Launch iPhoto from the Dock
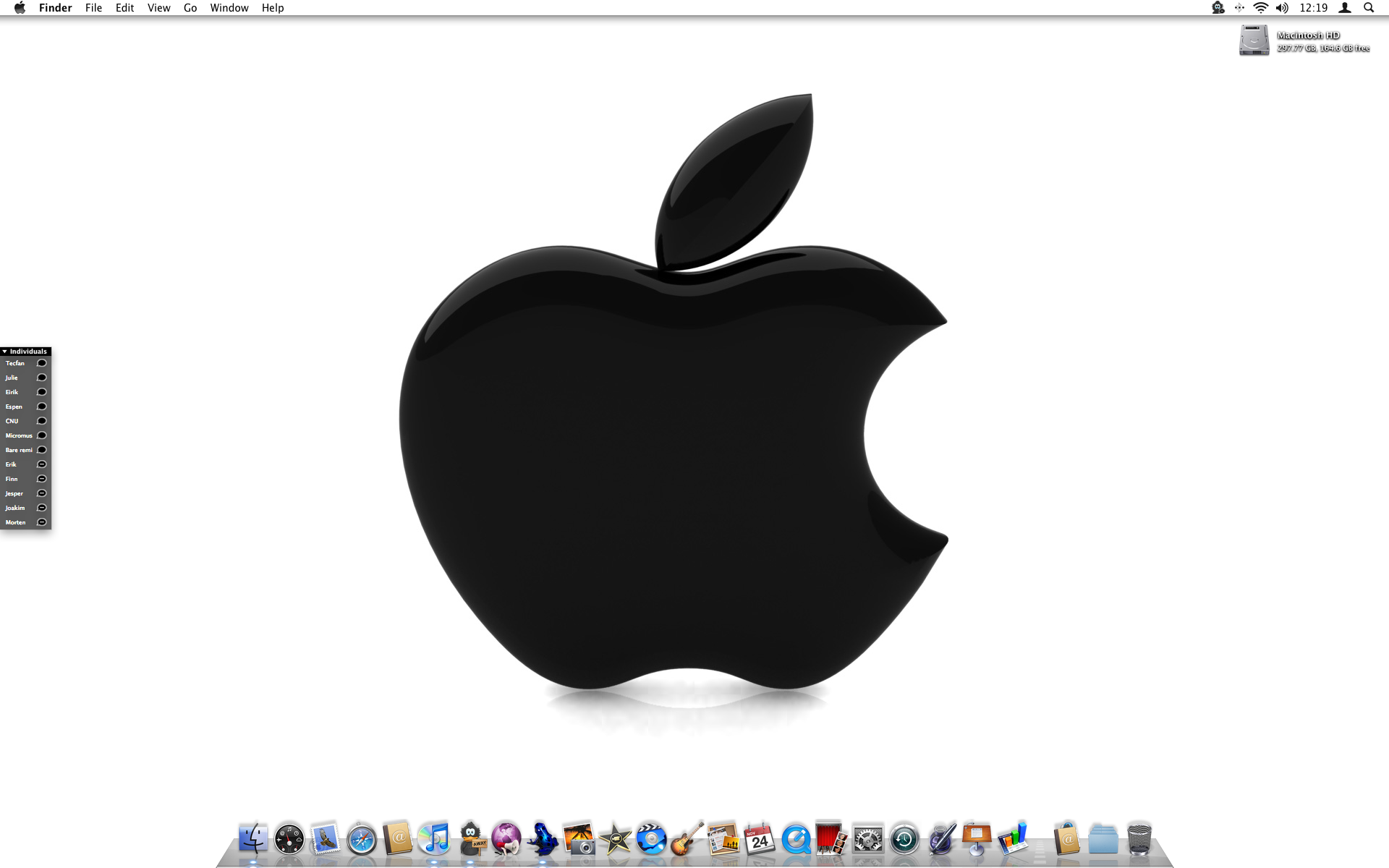The height and width of the screenshot is (868, 1389). [579, 839]
